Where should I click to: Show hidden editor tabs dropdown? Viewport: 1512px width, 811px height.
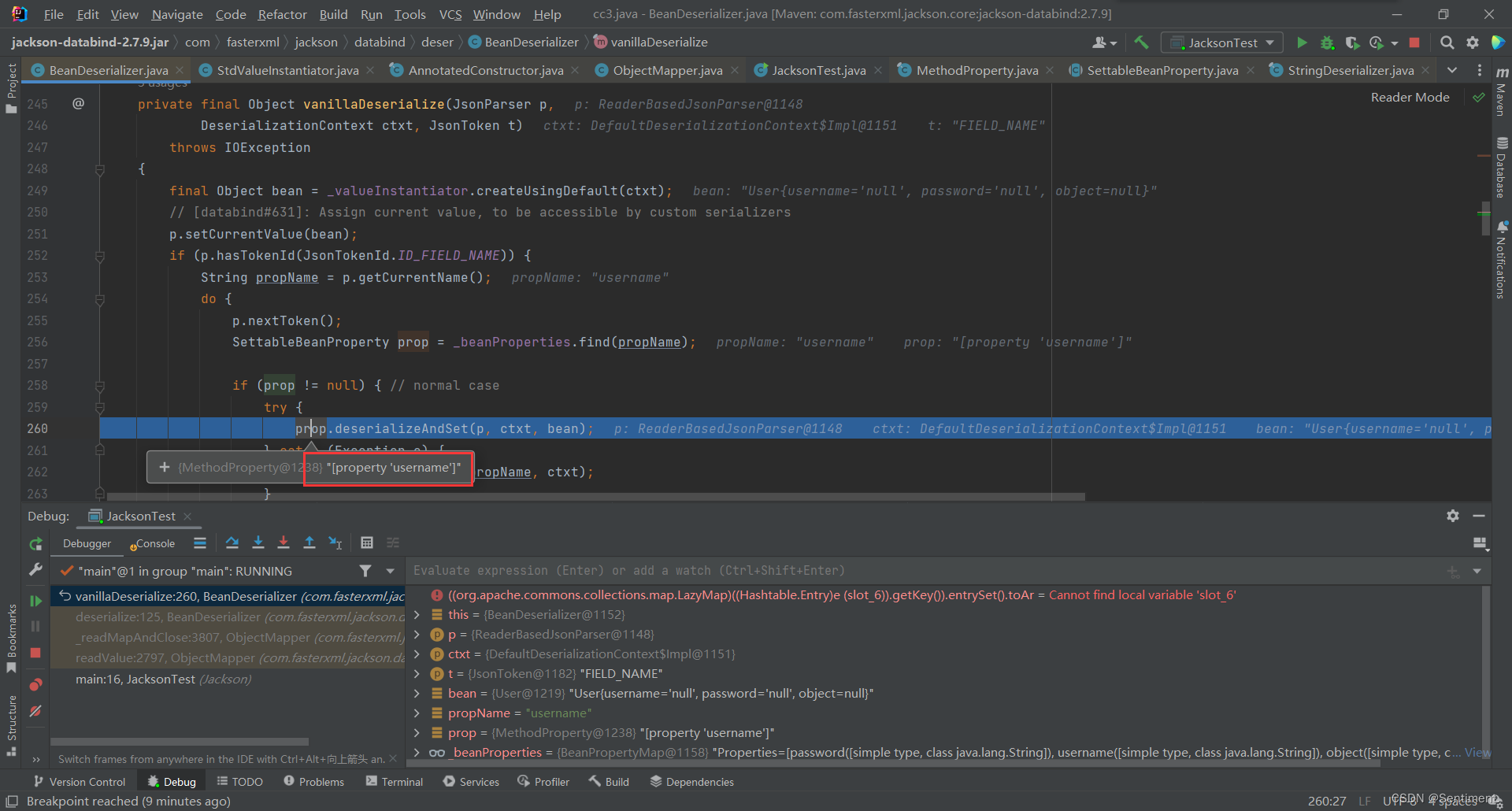click(1451, 70)
